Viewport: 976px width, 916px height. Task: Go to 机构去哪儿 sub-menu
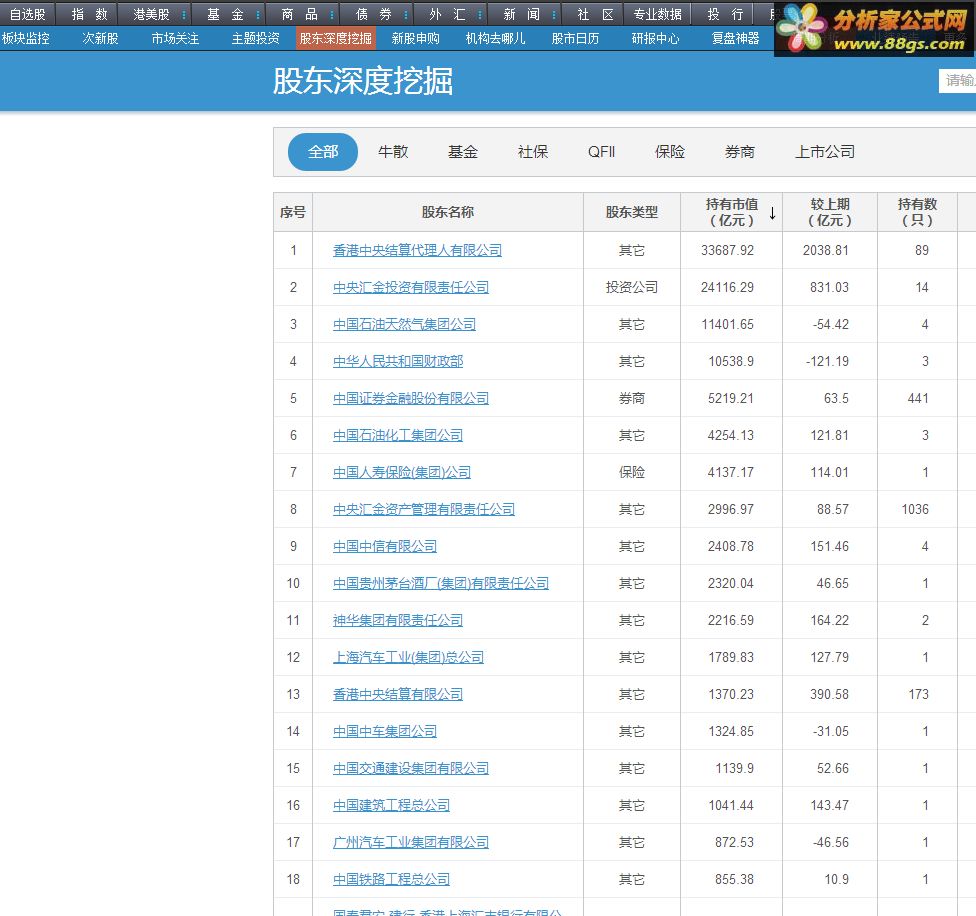point(495,39)
